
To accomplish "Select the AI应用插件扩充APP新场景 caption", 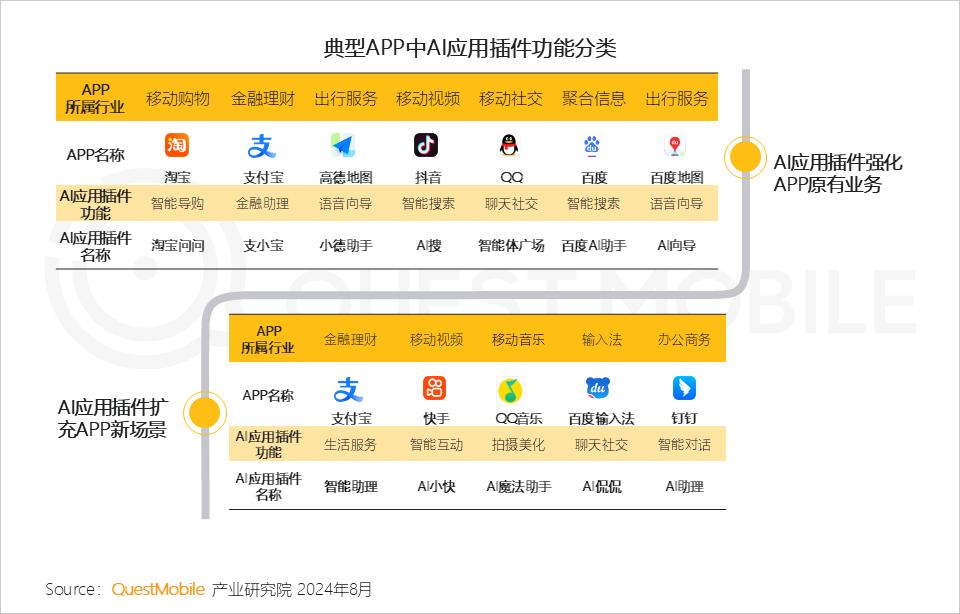I will coord(113,418).
